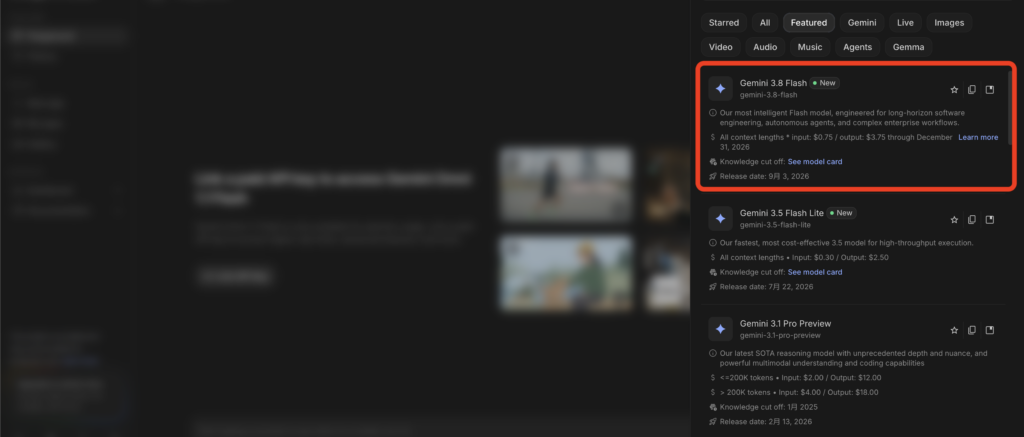Click the knowledge cut off icon for Gemini 3.8 Flash

point(712,161)
